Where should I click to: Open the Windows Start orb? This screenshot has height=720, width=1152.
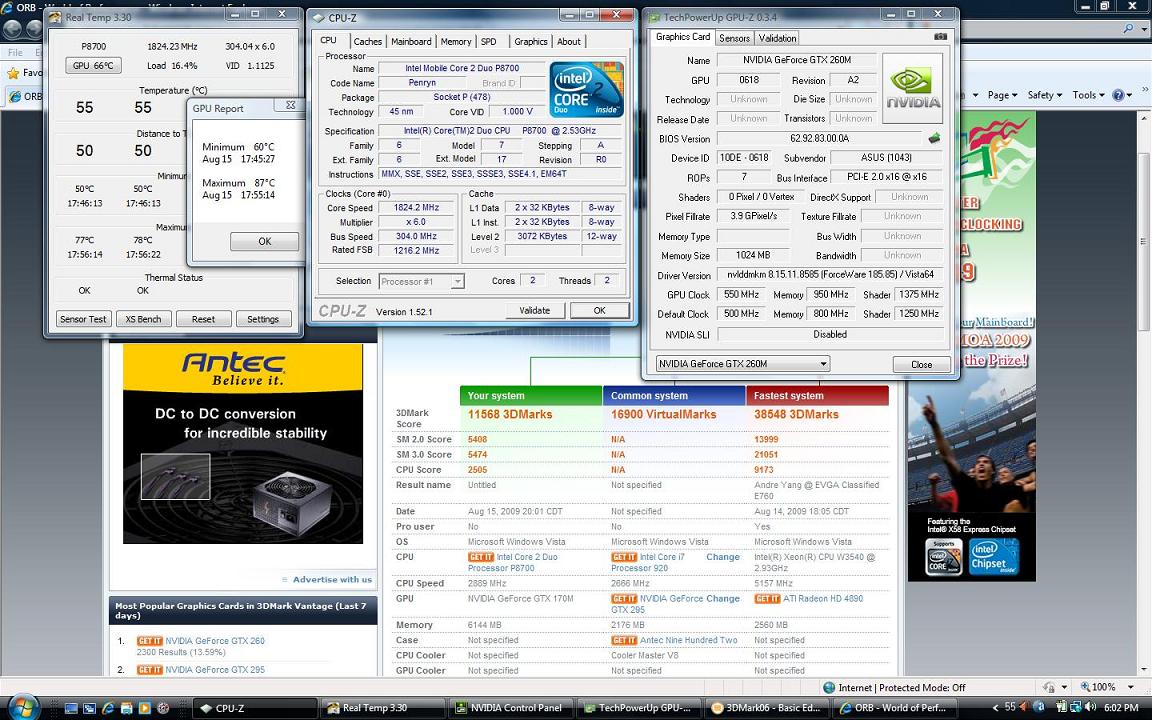coord(22,708)
